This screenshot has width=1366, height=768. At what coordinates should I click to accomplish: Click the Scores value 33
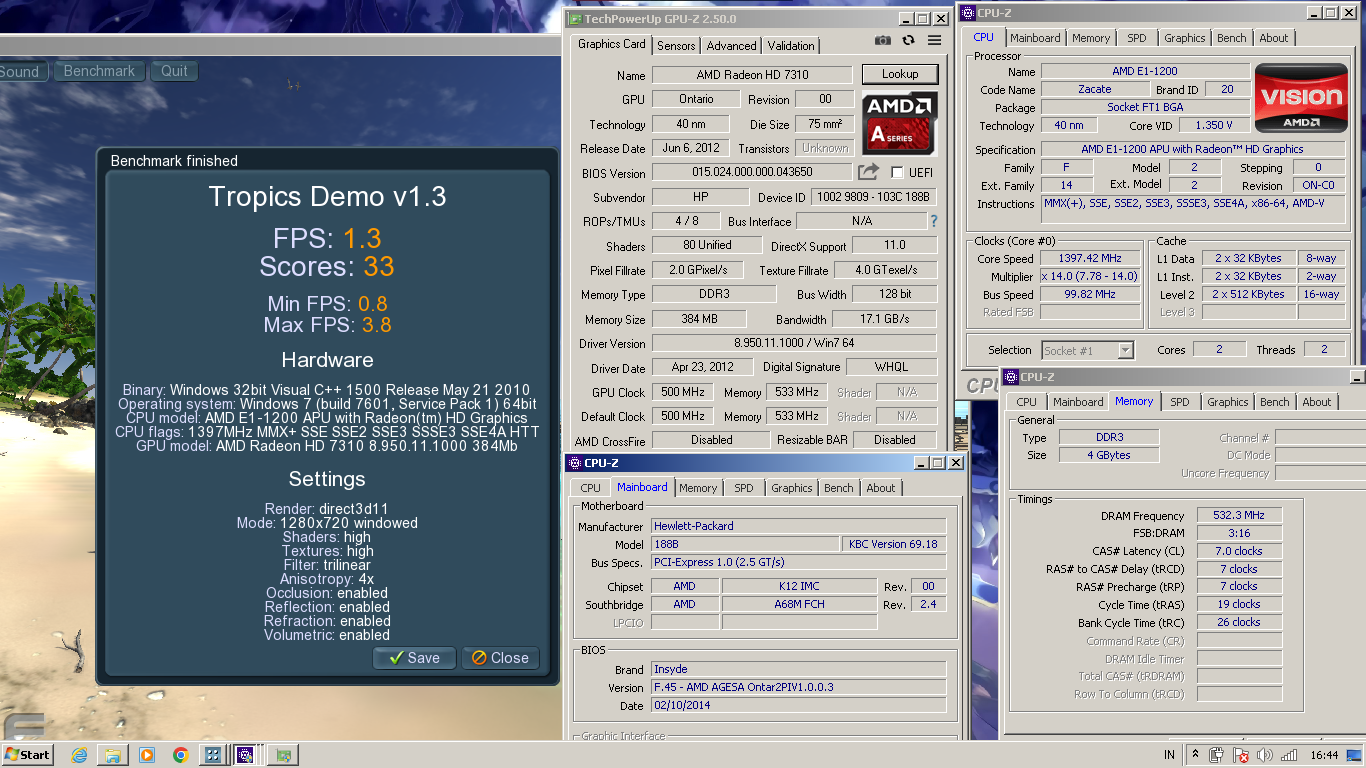pos(379,266)
